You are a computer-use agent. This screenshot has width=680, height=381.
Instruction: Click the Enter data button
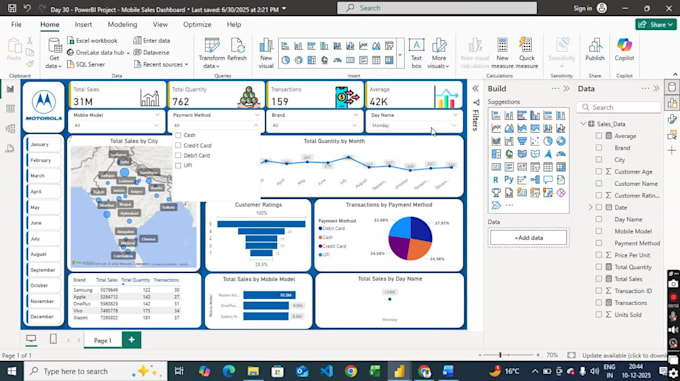point(151,40)
